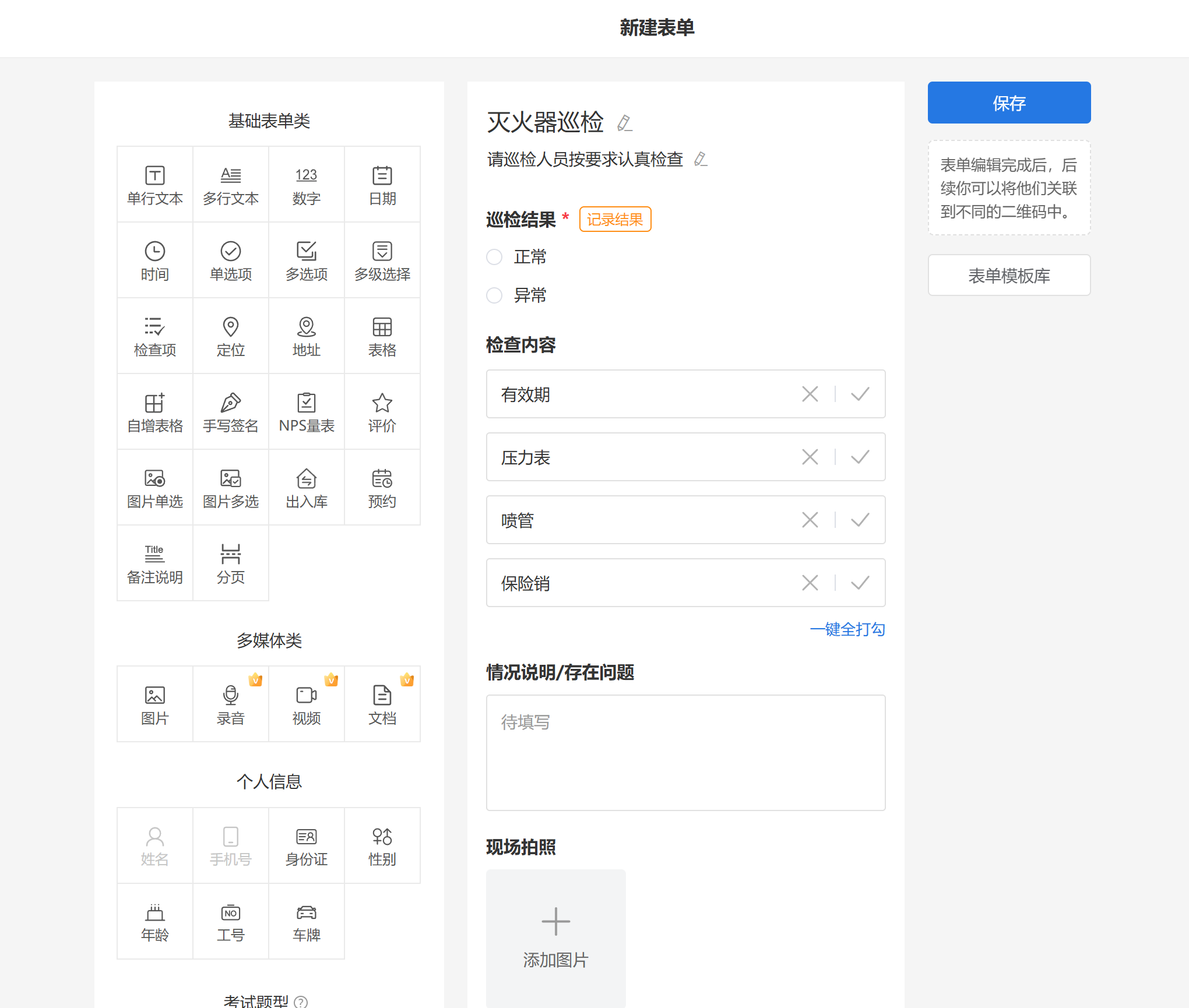Select the 正常 radio option
Image resolution: width=1189 pixels, height=1008 pixels.
point(494,257)
